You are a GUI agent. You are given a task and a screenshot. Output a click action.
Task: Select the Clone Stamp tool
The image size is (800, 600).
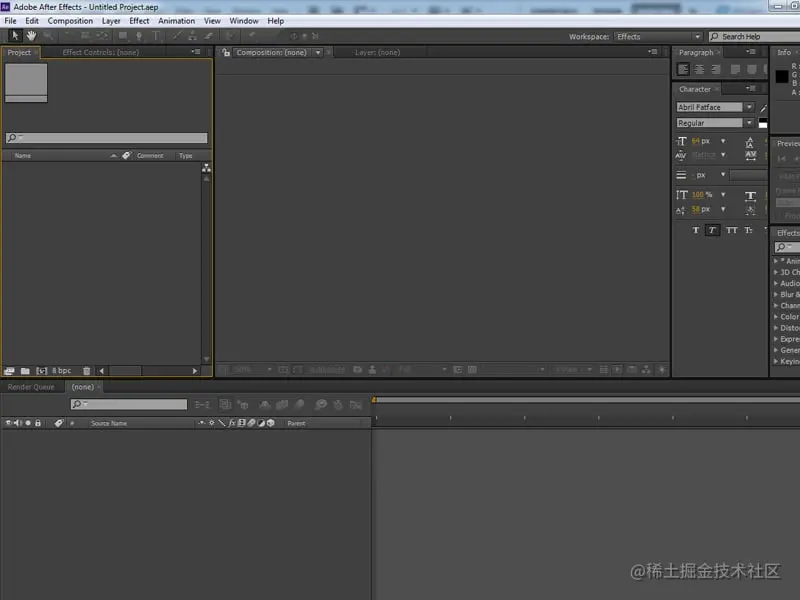tap(192, 36)
